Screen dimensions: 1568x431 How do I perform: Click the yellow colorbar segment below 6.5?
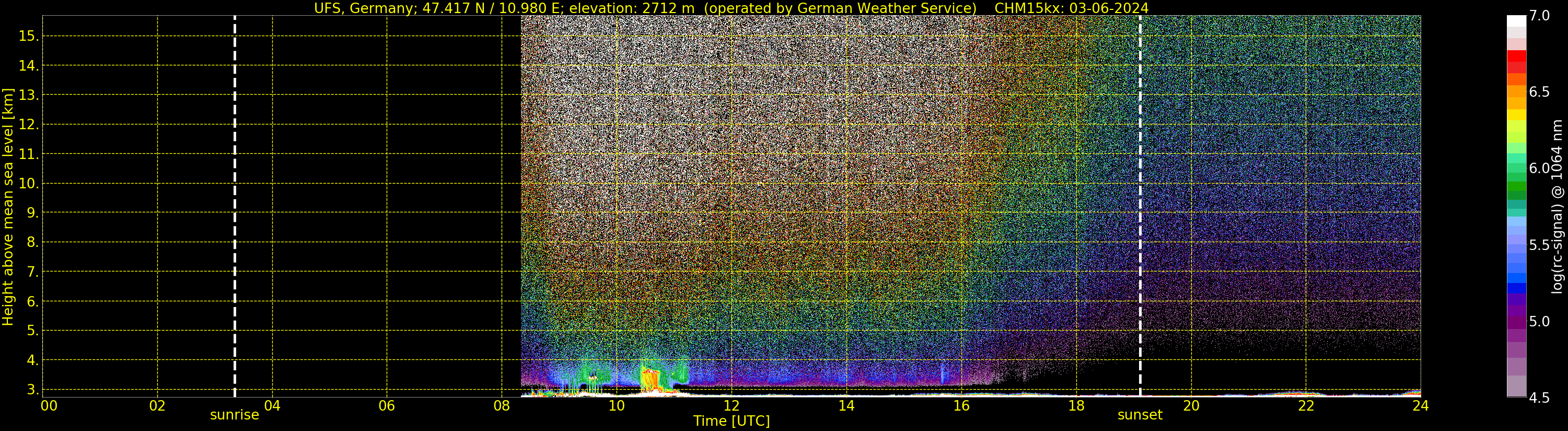coord(1516,115)
